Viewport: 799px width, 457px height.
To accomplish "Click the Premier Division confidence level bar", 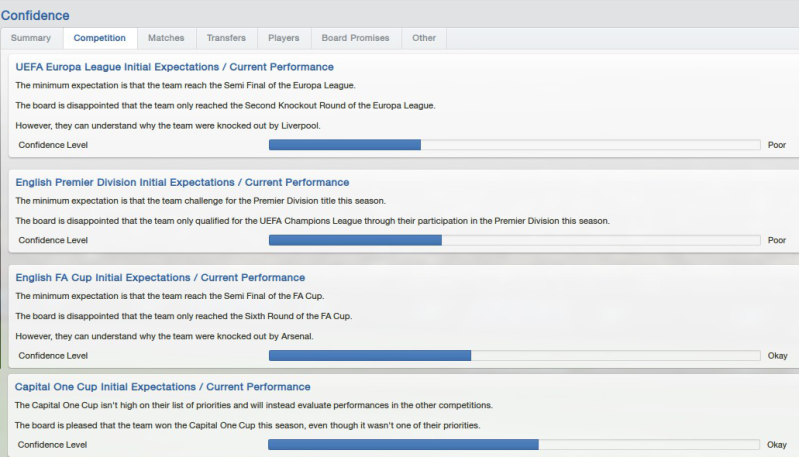I will pos(514,240).
